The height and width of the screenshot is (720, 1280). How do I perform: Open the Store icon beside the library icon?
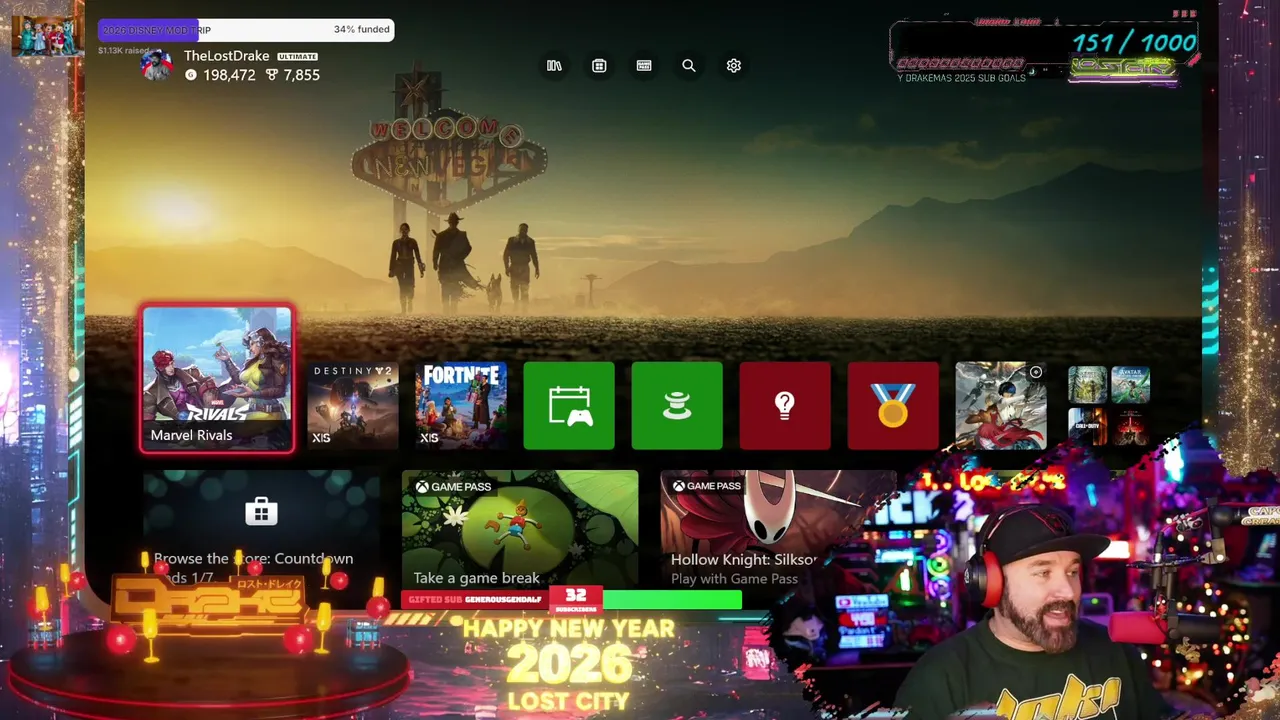tap(599, 65)
